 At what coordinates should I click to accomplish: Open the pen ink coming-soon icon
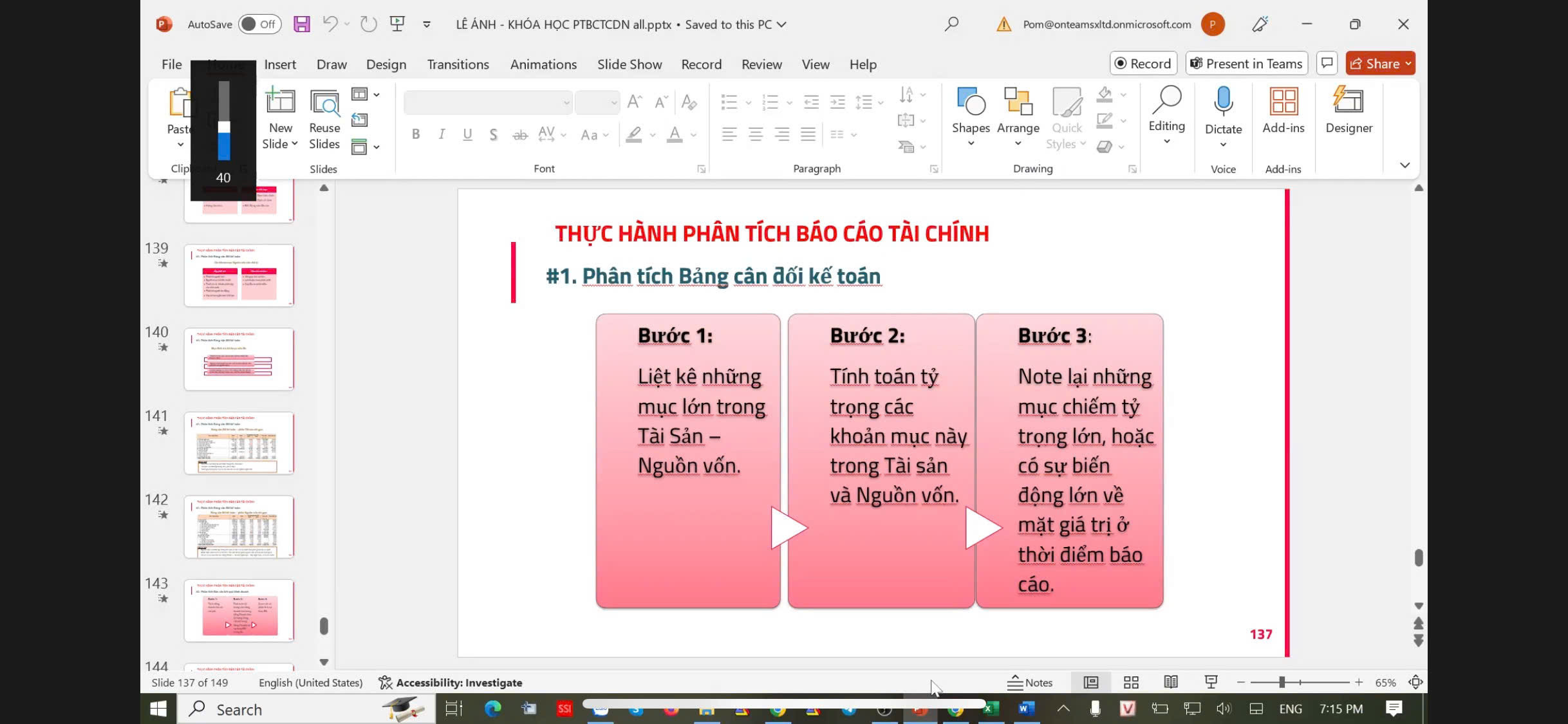tap(1260, 24)
